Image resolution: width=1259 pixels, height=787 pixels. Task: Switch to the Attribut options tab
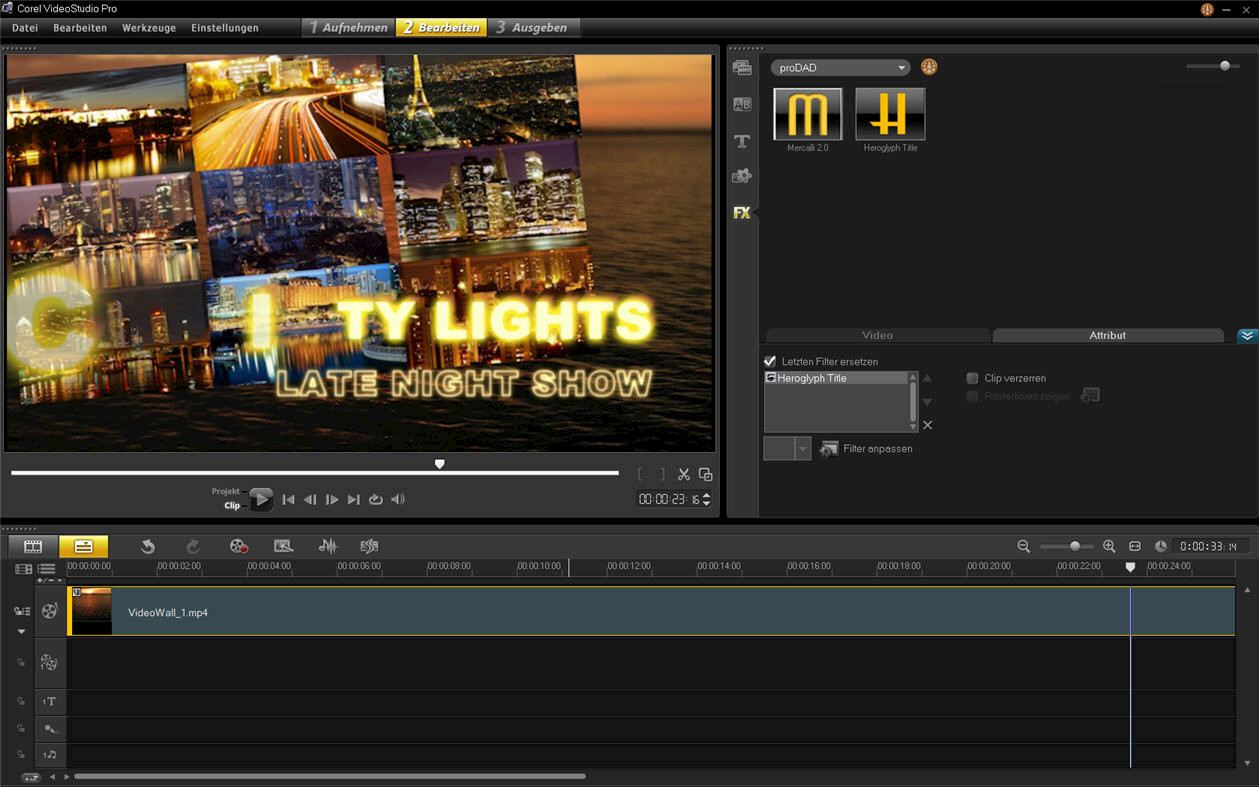pos(1107,336)
